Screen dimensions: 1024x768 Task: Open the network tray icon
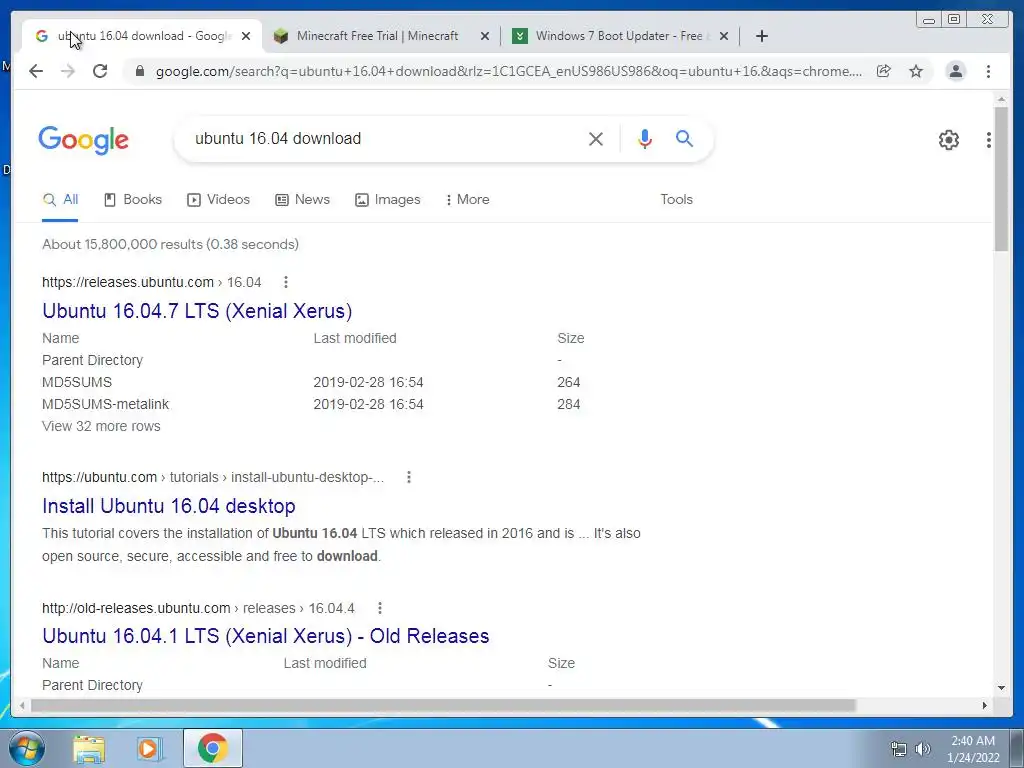coord(899,749)
